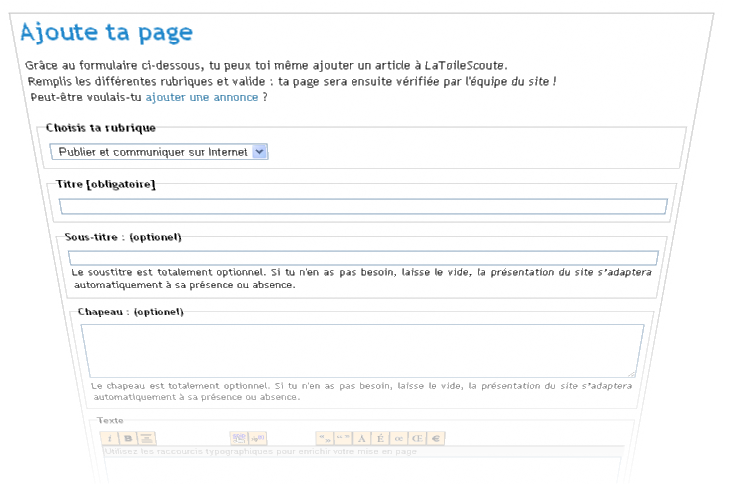
Task: Open the 'ajouter une annonce' link
Action: pyautogui.click(x=203, y=98)
